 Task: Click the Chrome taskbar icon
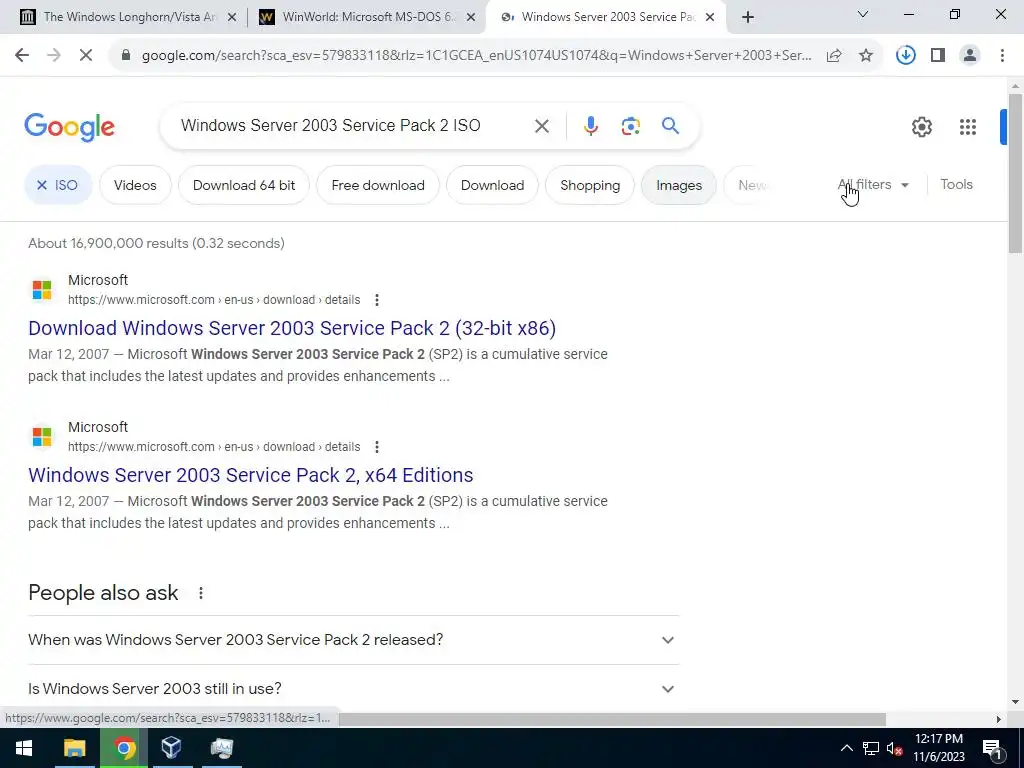[x=123, y=748]
